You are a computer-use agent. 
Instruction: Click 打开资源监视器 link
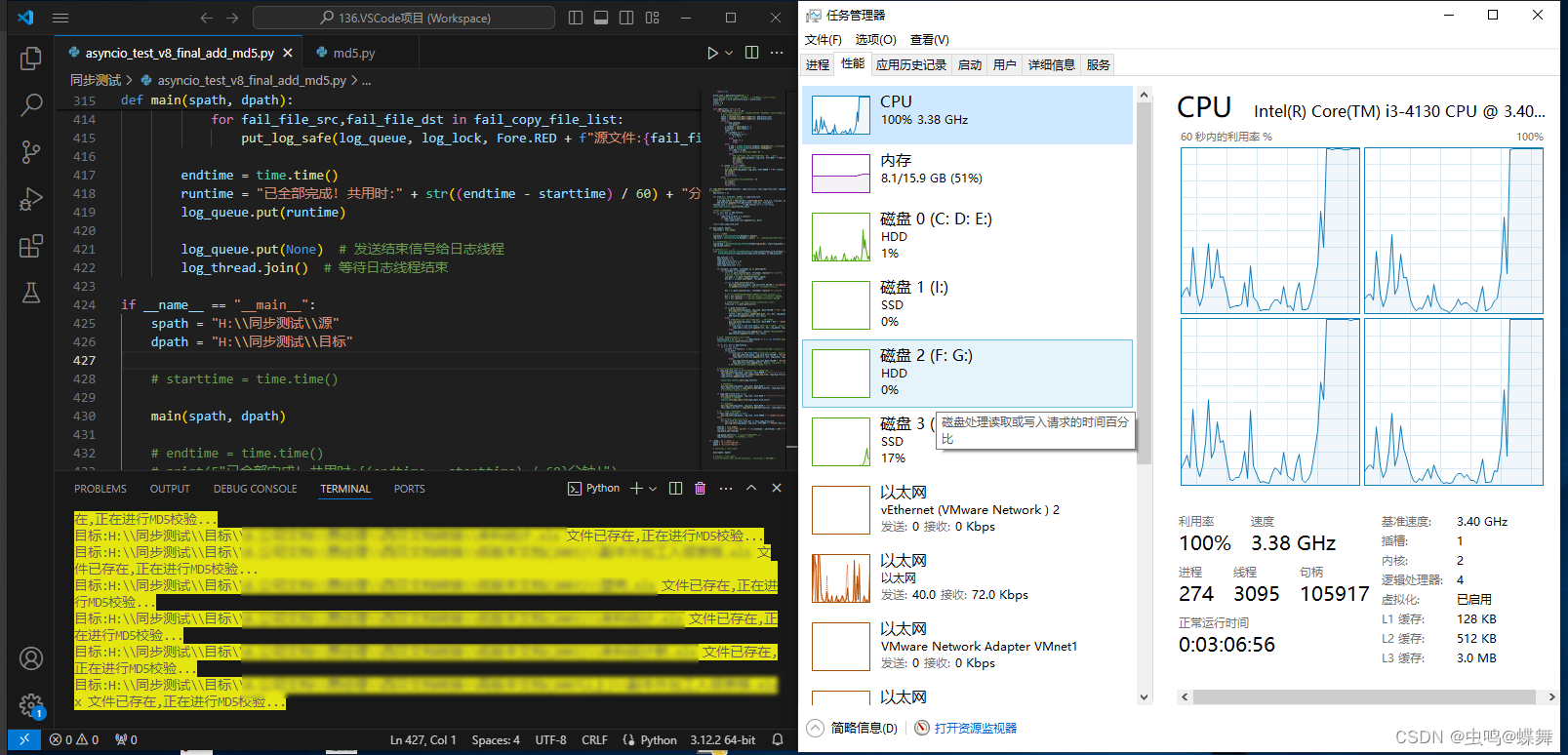click(x=975, y=728)
